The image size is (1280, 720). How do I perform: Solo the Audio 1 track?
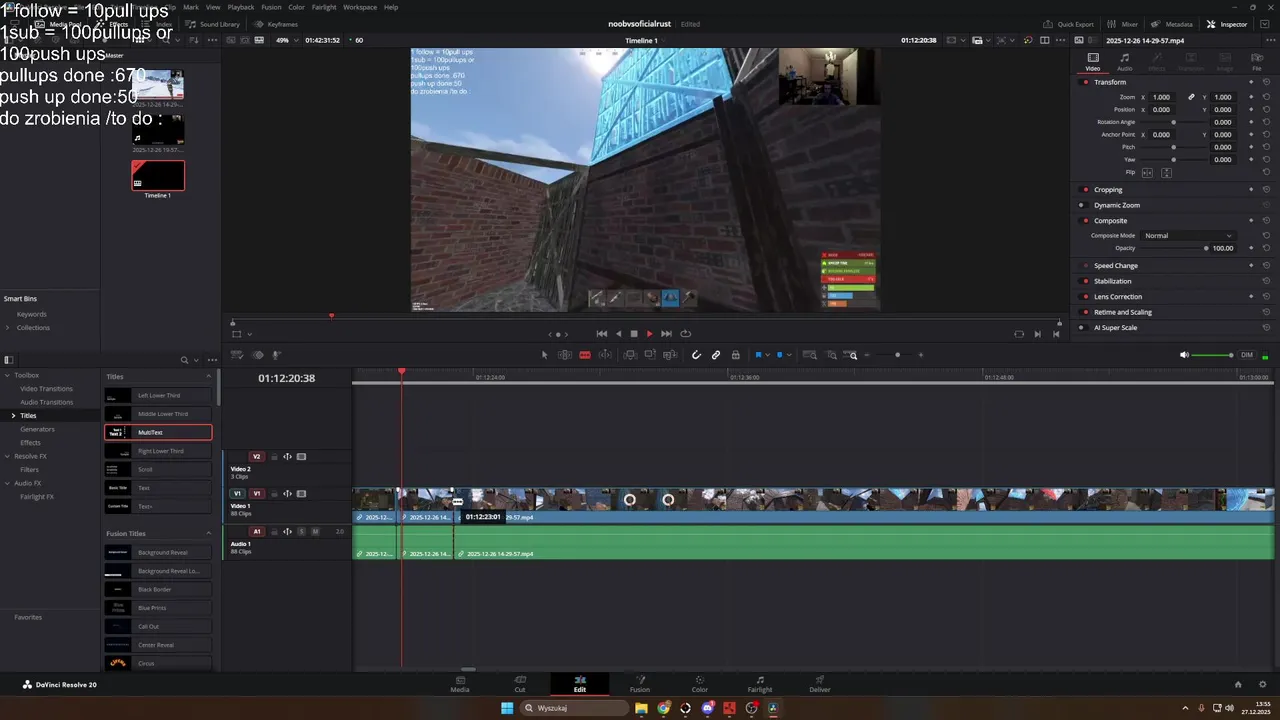[x=301, y=531]
